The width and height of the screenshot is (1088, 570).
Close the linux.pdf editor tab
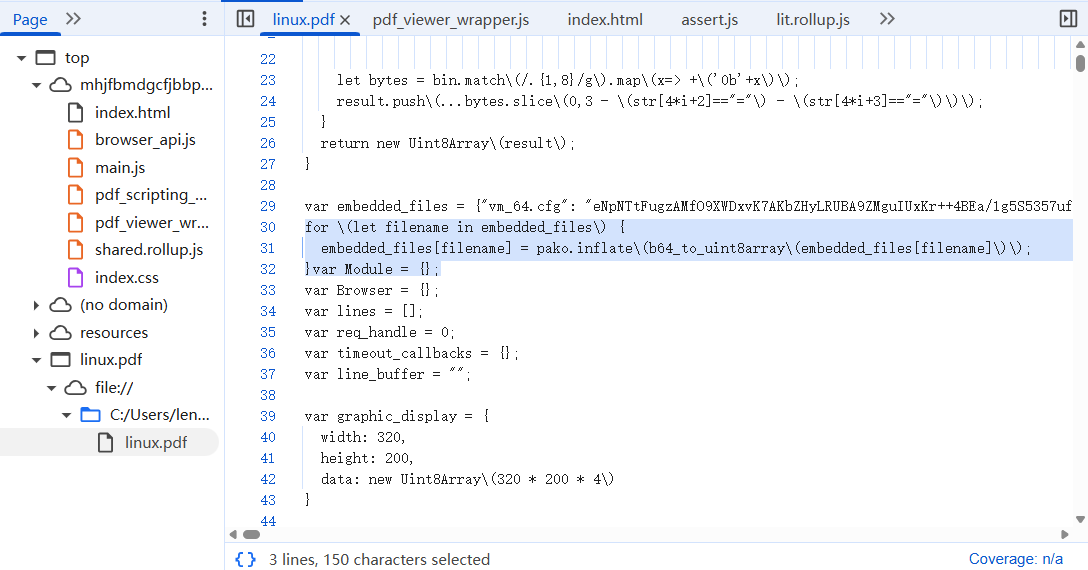(346, 20)
